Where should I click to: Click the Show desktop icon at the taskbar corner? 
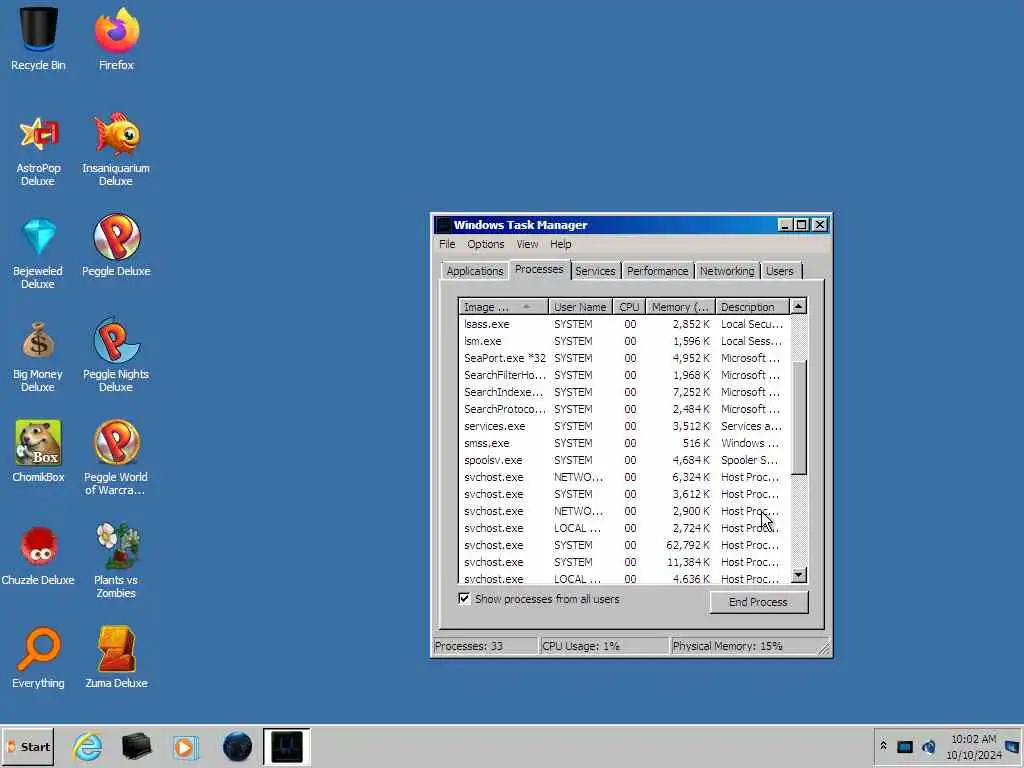1013,746
